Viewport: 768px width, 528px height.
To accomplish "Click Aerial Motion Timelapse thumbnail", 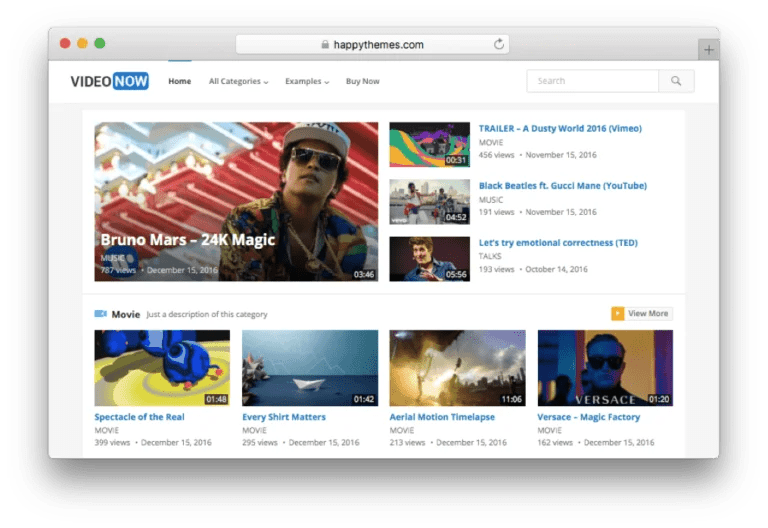I will tap(457, 368).
